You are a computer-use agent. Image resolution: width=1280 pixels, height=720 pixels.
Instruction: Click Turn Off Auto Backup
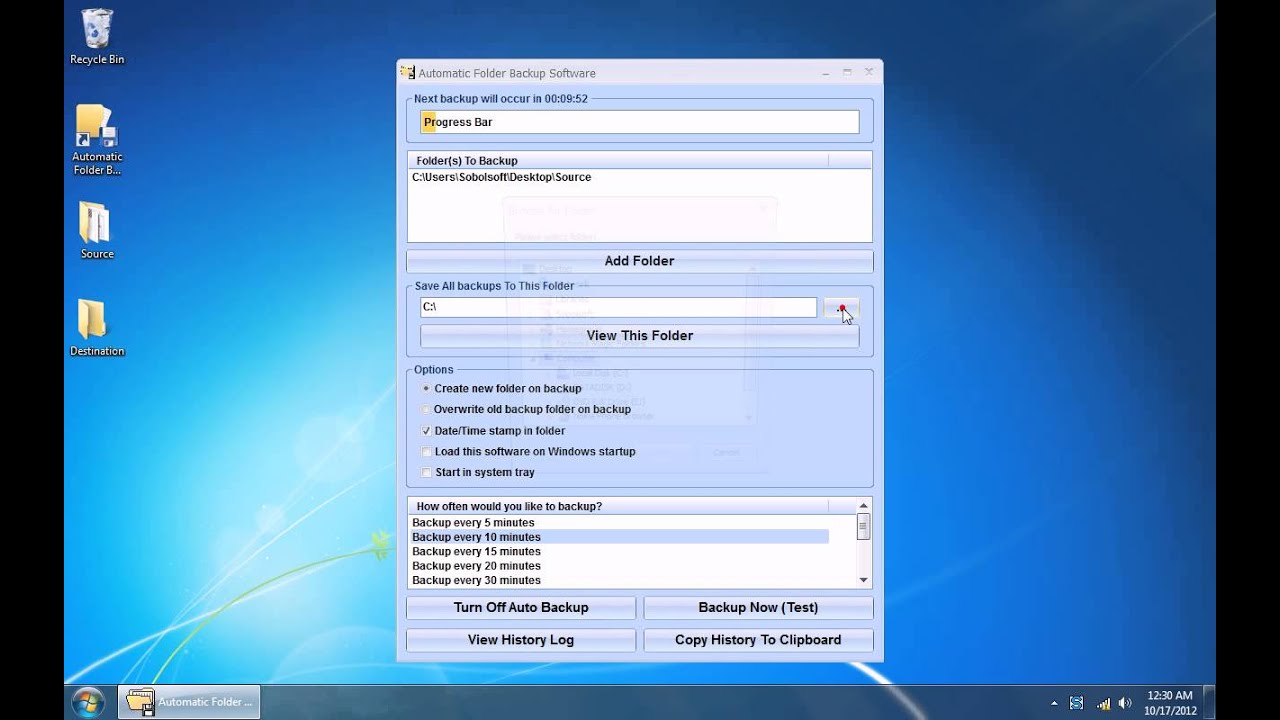click(x=521, y=608)
